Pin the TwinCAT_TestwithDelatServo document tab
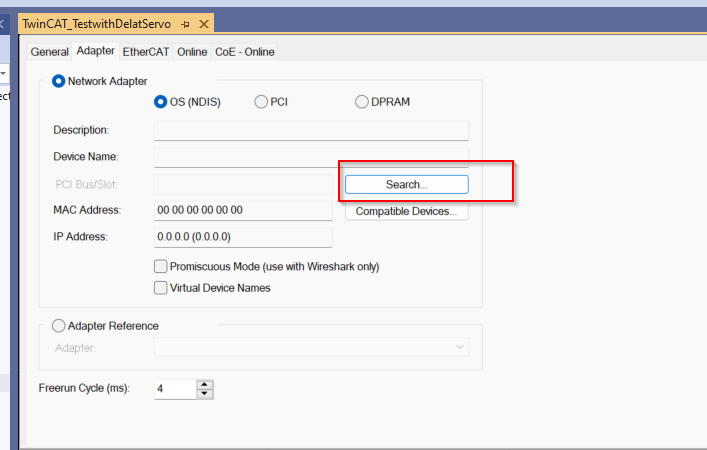 [185, 24]
